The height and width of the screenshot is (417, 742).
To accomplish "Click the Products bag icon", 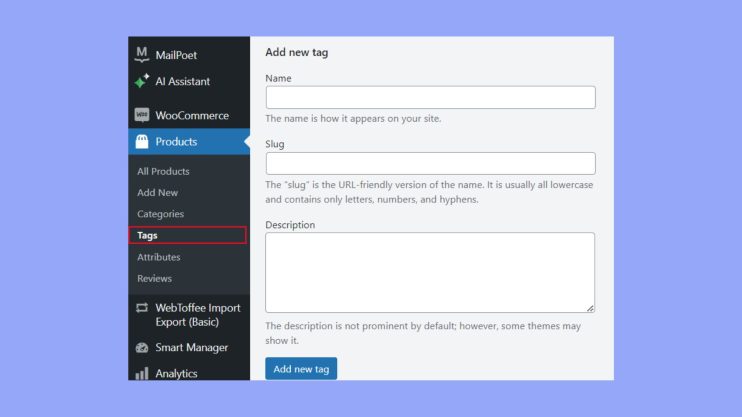I will click(x=142, y=142).
